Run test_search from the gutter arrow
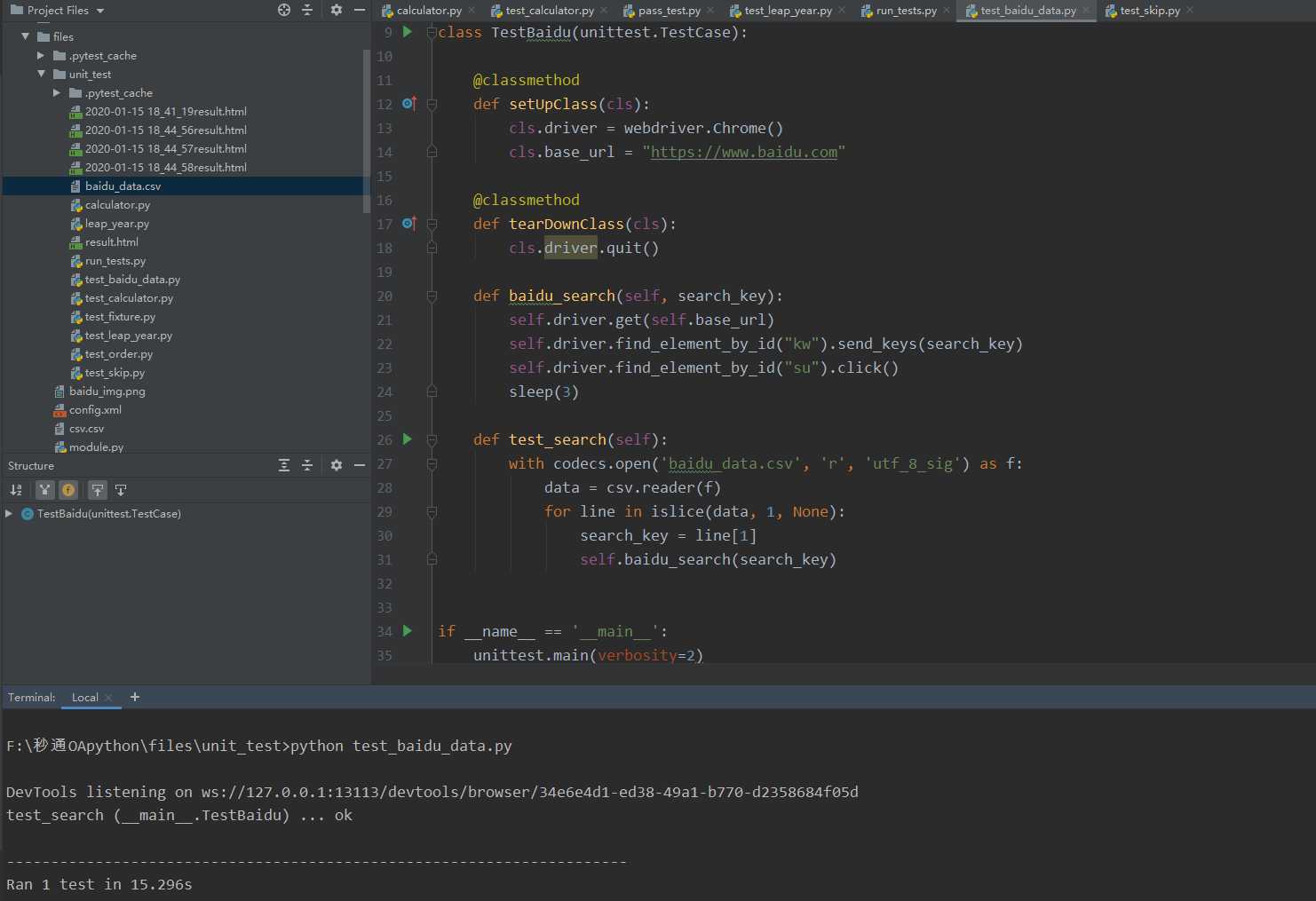This screenshot has width=1316, height=901. click(x=408, y=439)
